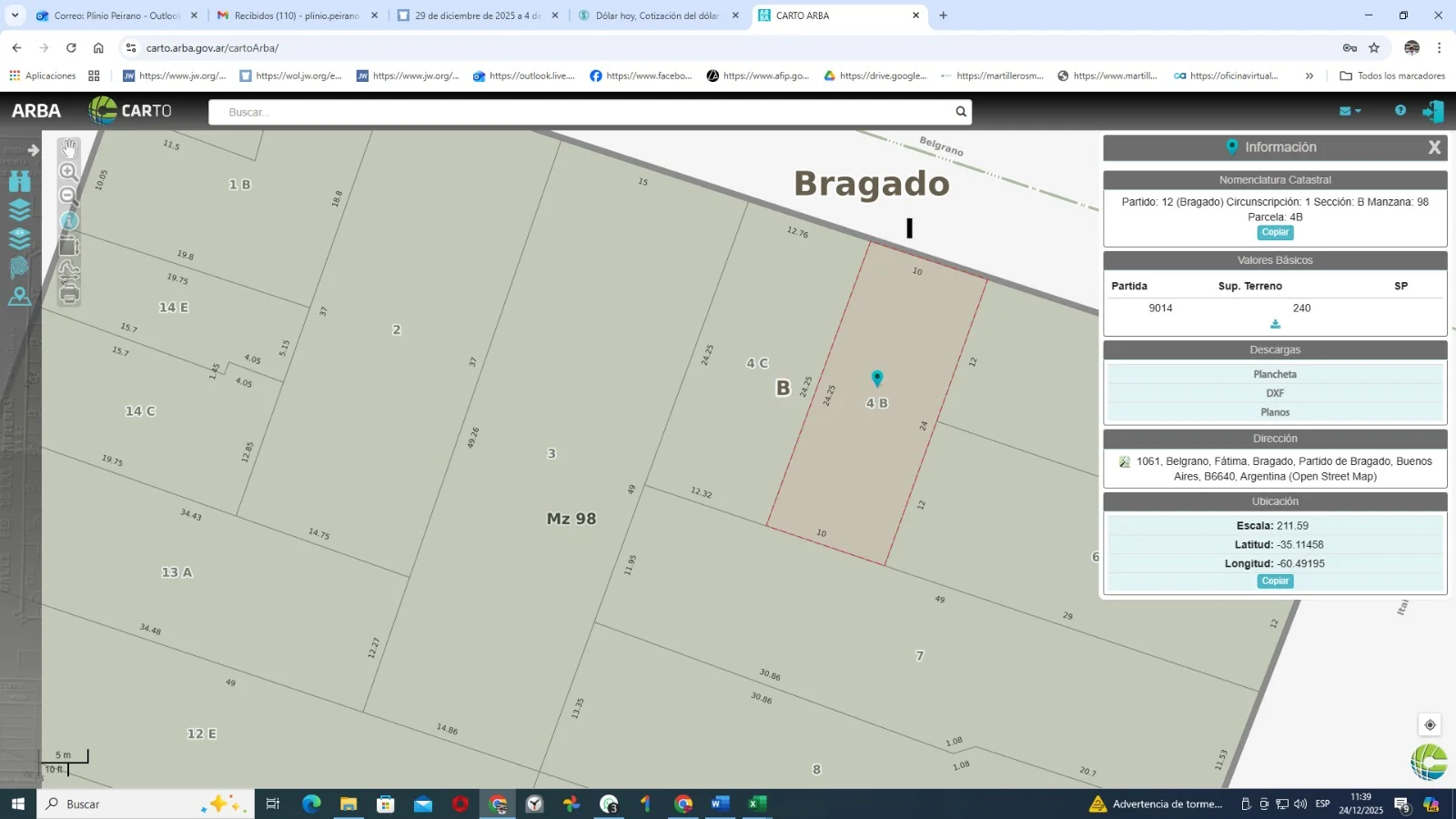Open the mail envelope dropdown
This screenshot has width=1456, height=819.
[x=1350, y=111]
